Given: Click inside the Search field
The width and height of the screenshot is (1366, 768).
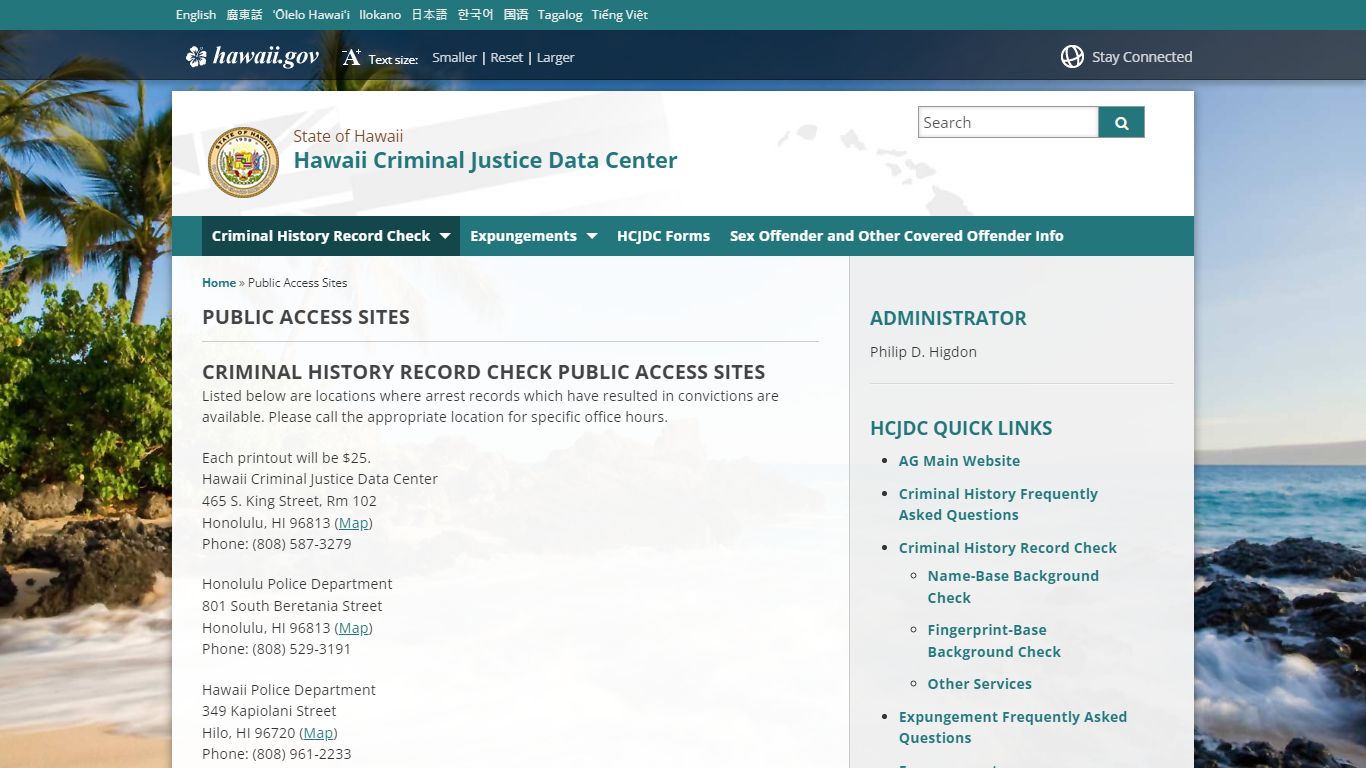Looking at the screenshot, I should tap(1007, 123).
